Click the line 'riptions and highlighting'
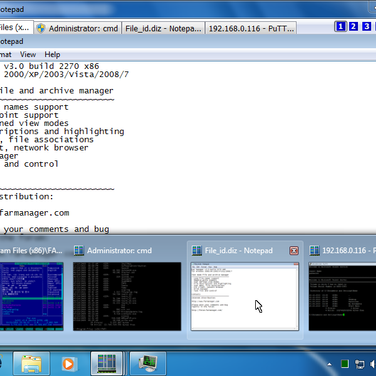The image size is (376, 376). 62,131
